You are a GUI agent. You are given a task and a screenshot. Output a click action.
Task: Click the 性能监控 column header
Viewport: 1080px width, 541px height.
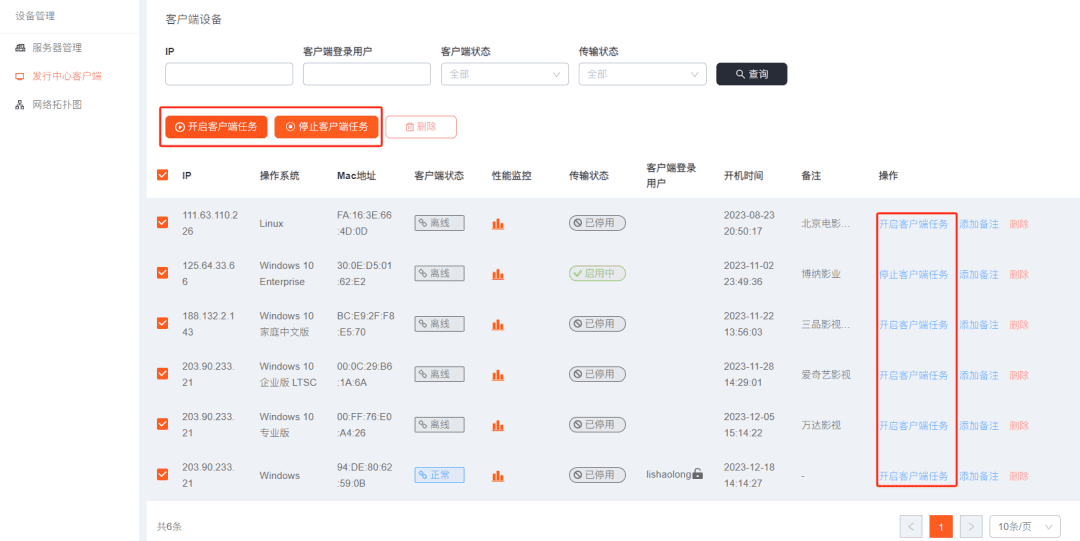coord(512,176)
